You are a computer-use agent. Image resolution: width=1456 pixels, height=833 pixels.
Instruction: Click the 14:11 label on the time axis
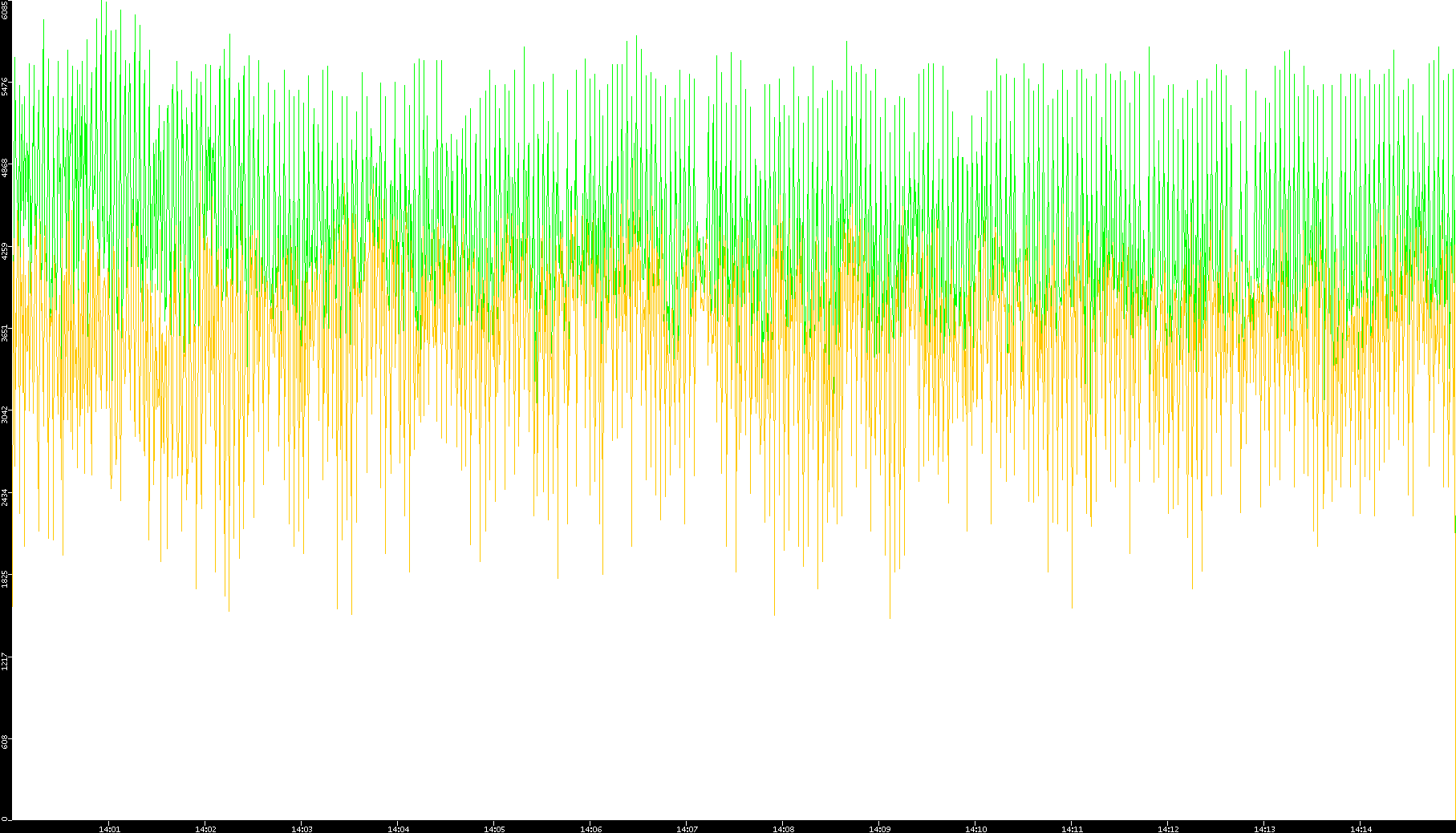pos(1072,829)
